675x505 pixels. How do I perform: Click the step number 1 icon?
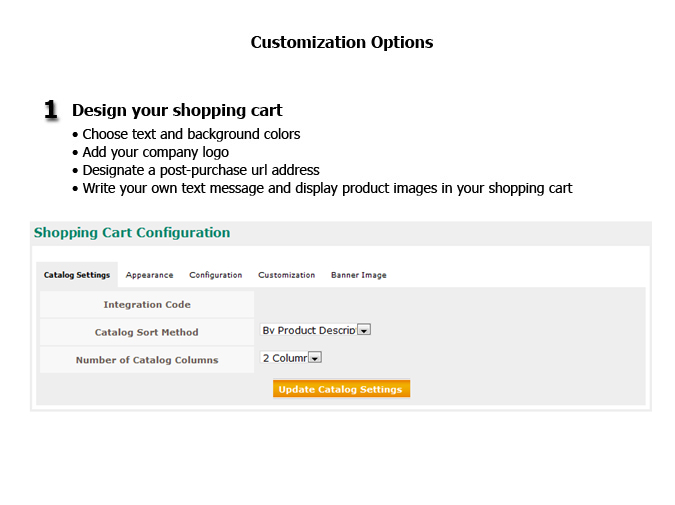51,110
